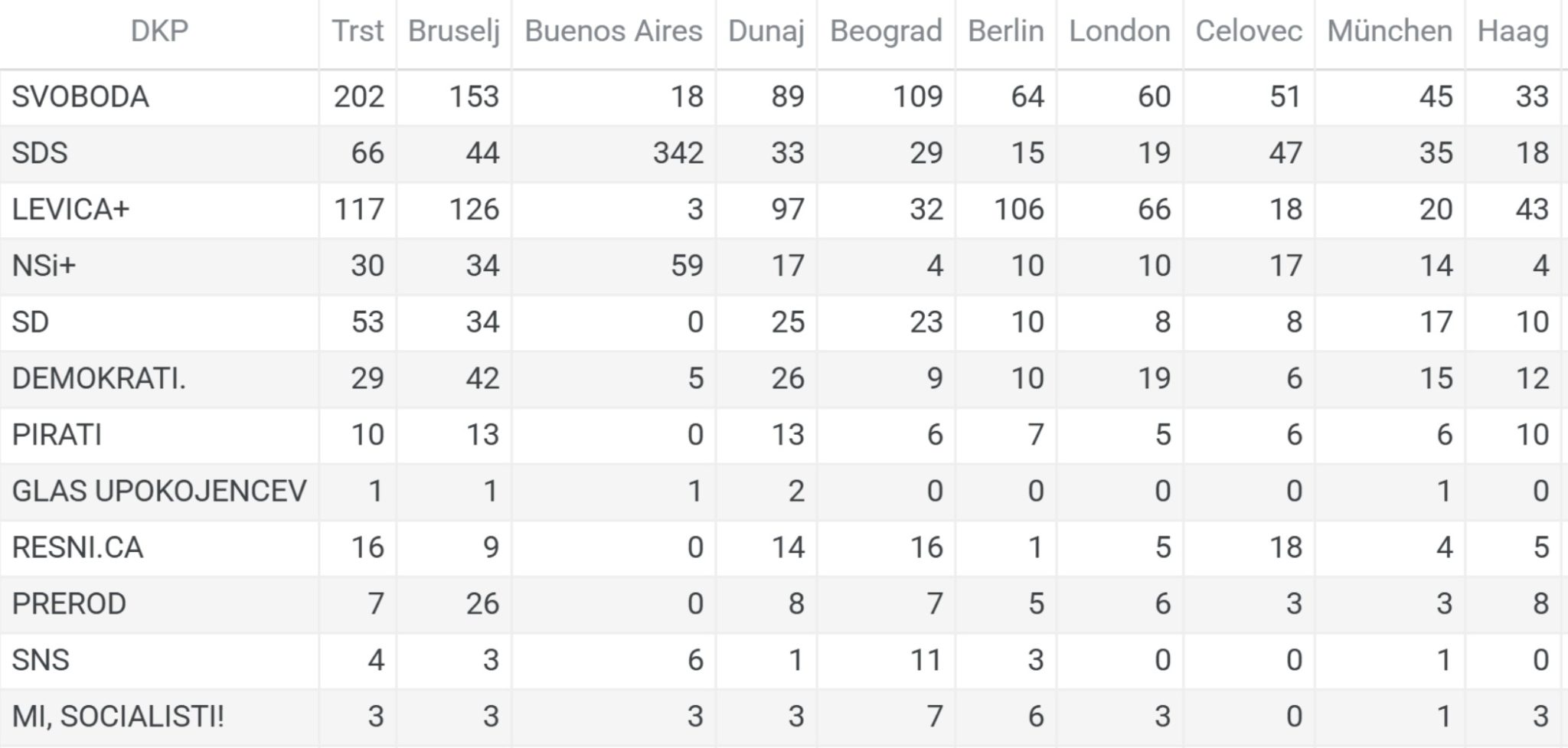Select the Bruselj column header

453,31
